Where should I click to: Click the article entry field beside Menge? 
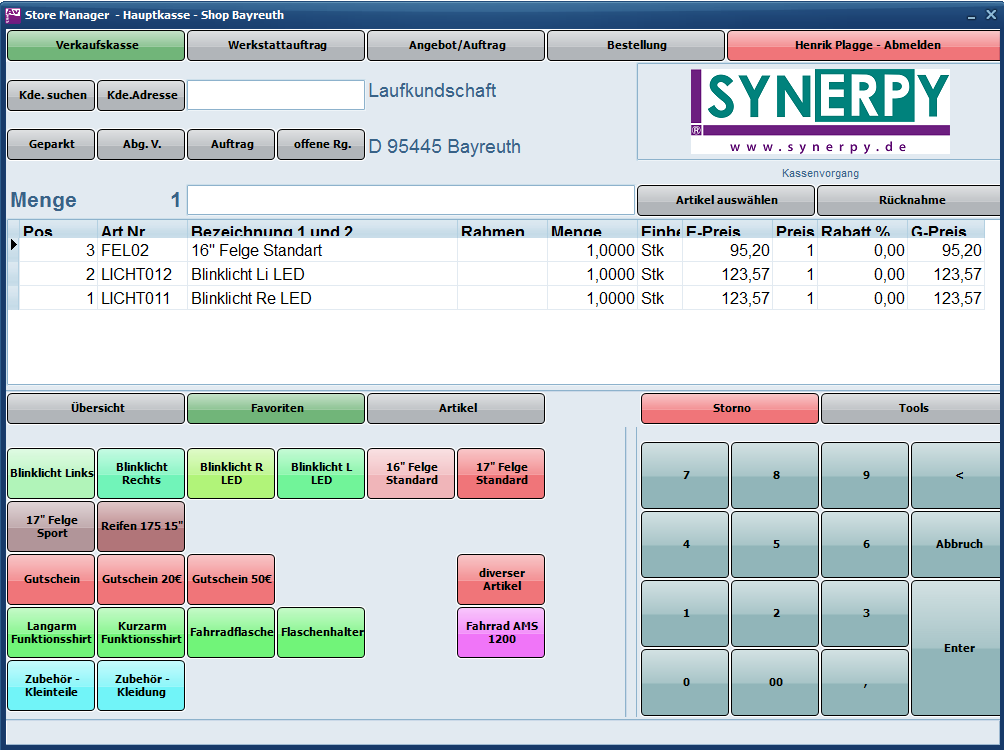[x=410, y=200]
